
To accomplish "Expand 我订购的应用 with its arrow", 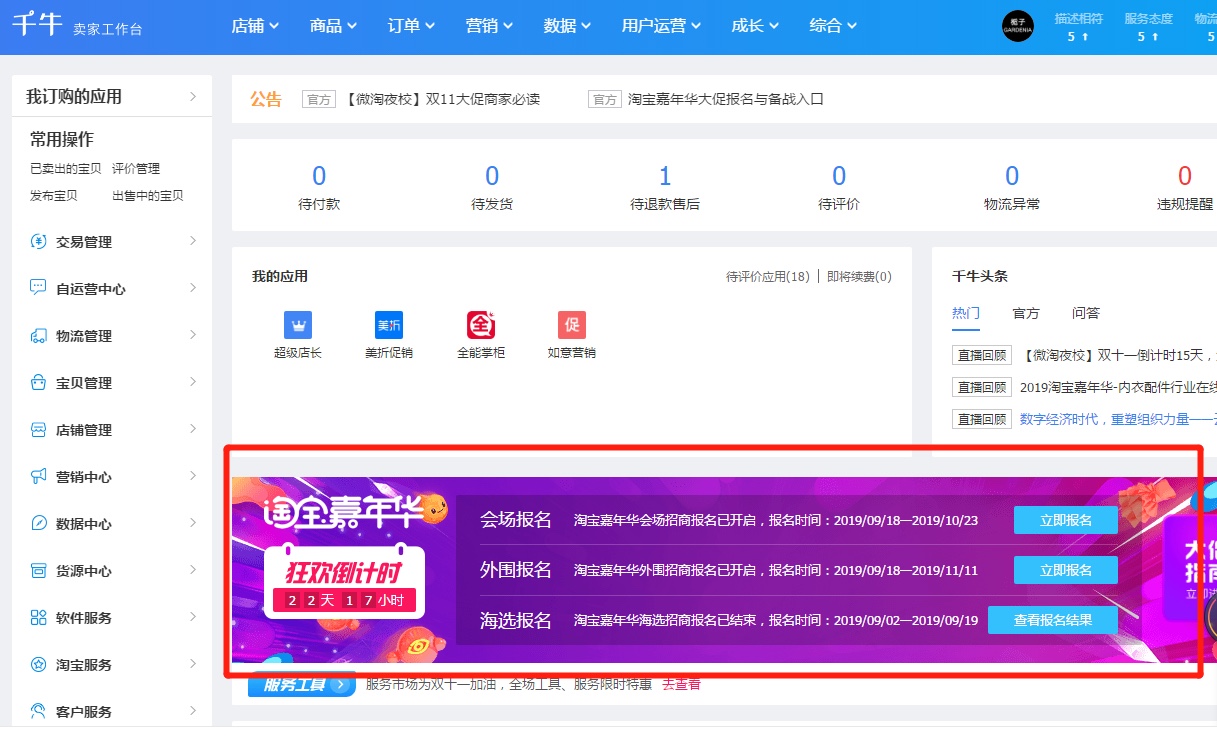I will click(193, 97).
